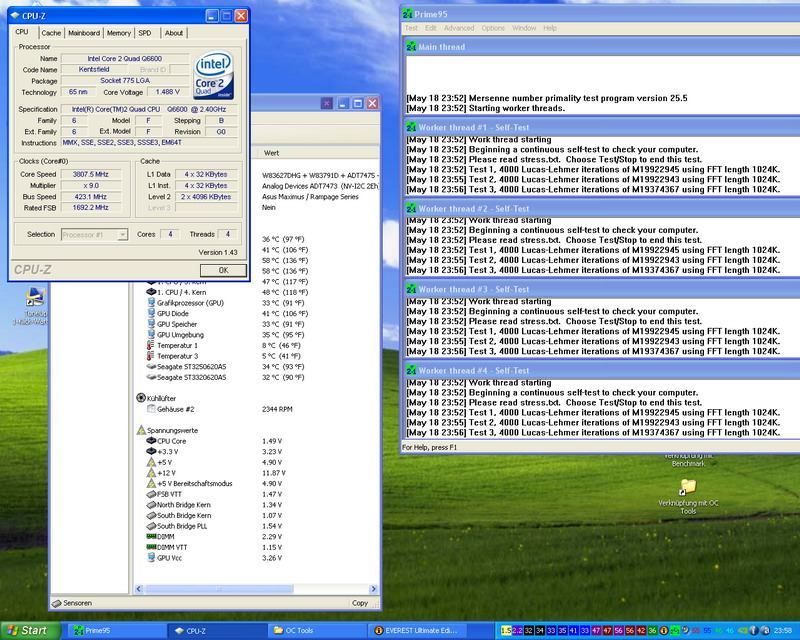Switch to the Cache tab in CPU-Z
800x640 pixels.
pyautogui.click(x=51, y=33)
